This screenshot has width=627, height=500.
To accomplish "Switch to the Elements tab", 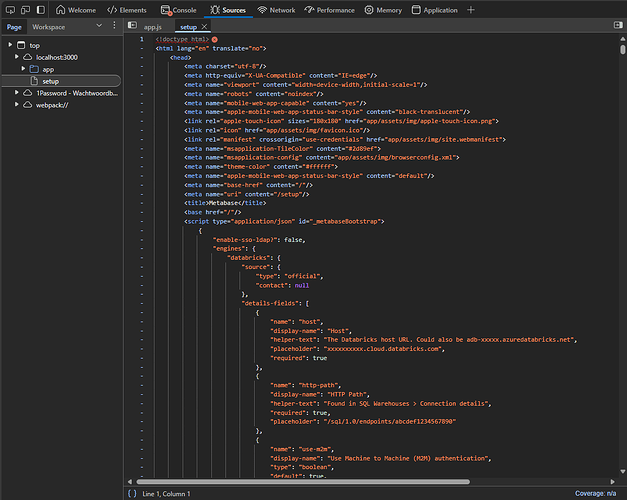I will [x=127, y=10].
